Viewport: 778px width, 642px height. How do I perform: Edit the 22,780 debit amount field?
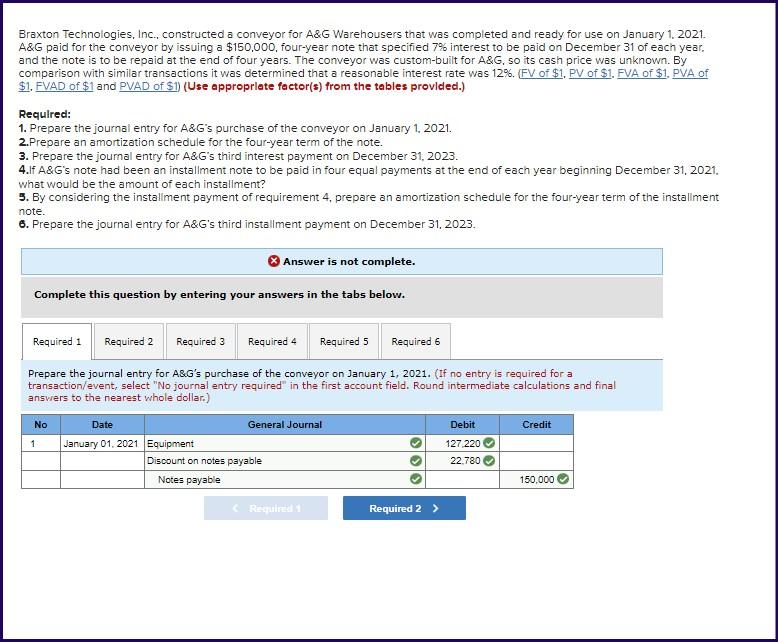pyautogui.click(x=462, y=461)
